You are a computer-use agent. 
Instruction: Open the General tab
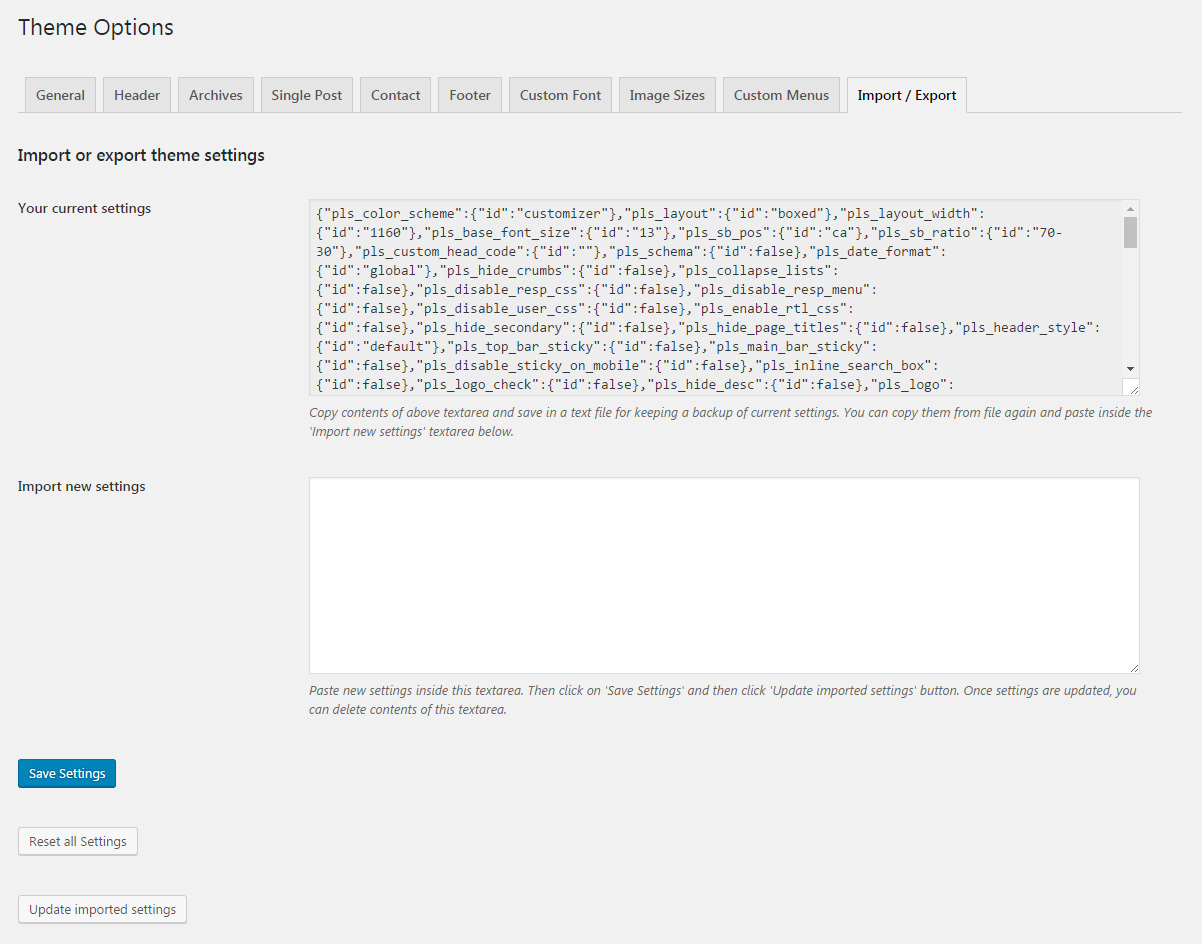tap(60, 95)
